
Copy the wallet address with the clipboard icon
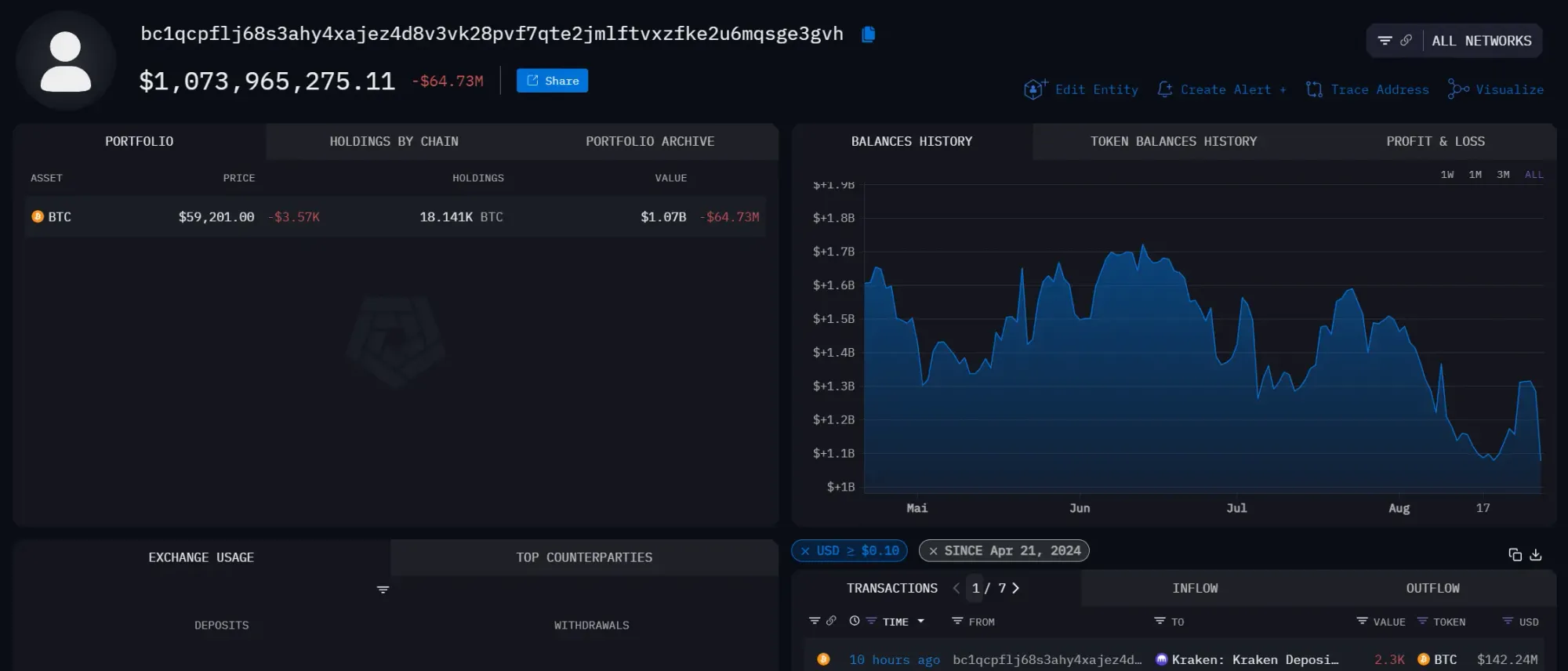click(868, 34)
